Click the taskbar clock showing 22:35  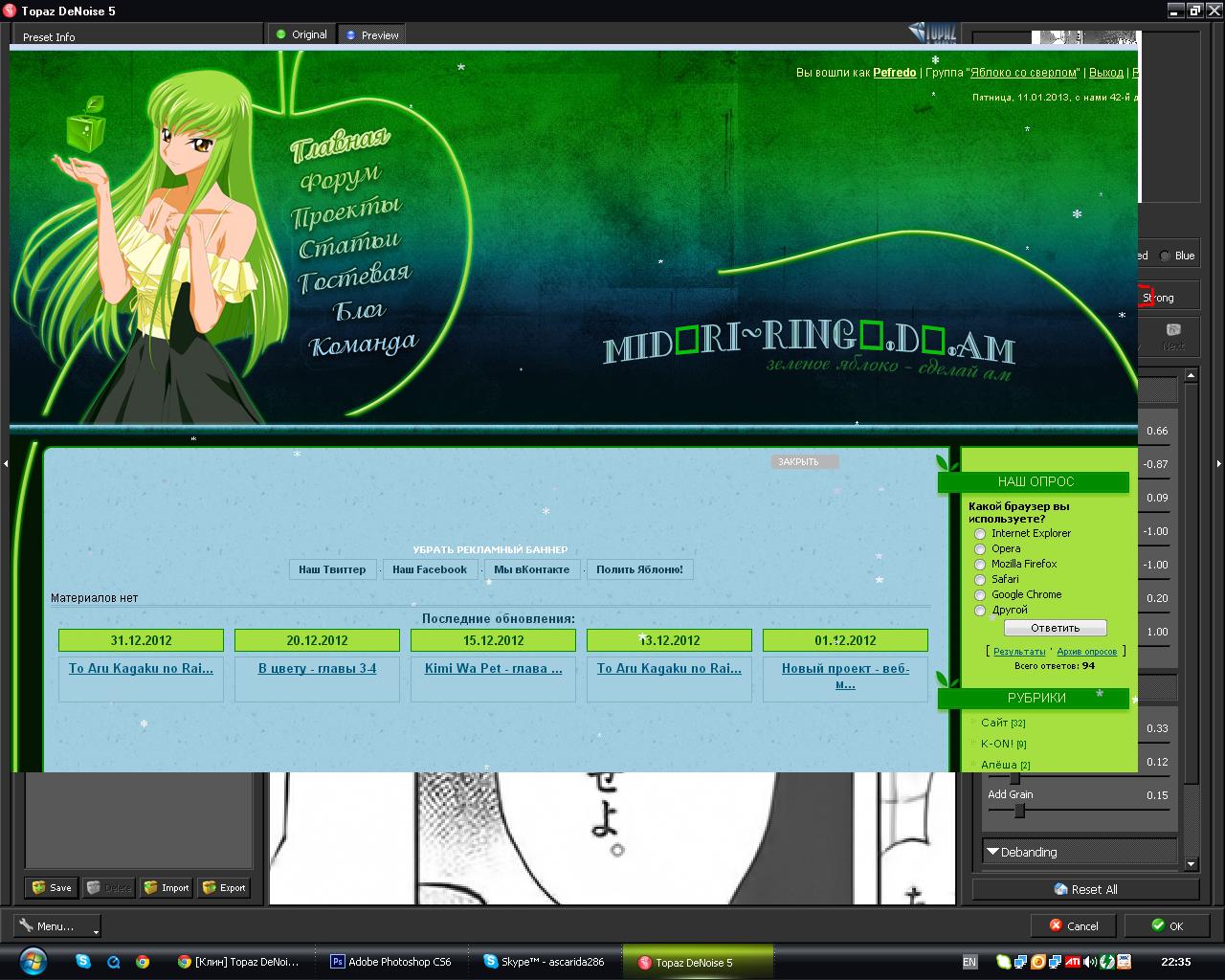[x=1176, y=962]
